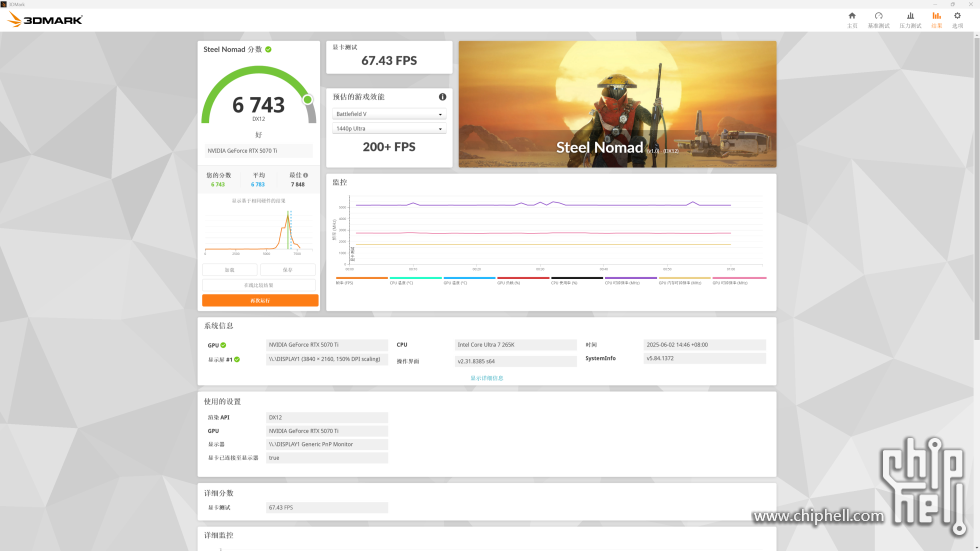Image resolution: width=980 pixels, height=551 pixels.
Task: Click the DX12 渲染 API setting value
Action: click(x=327, y=417)
